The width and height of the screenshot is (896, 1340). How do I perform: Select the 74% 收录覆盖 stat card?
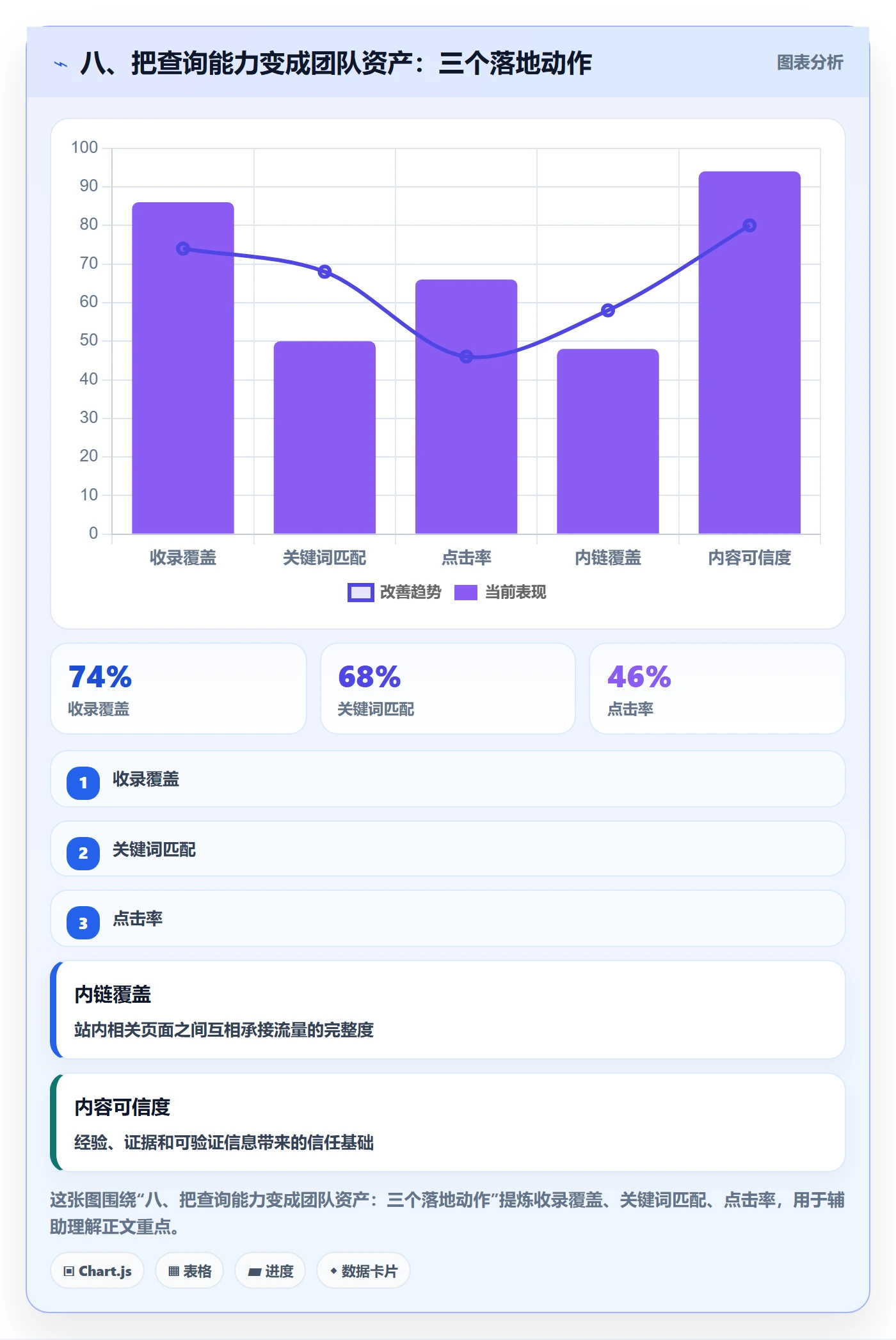coord(179,689)
